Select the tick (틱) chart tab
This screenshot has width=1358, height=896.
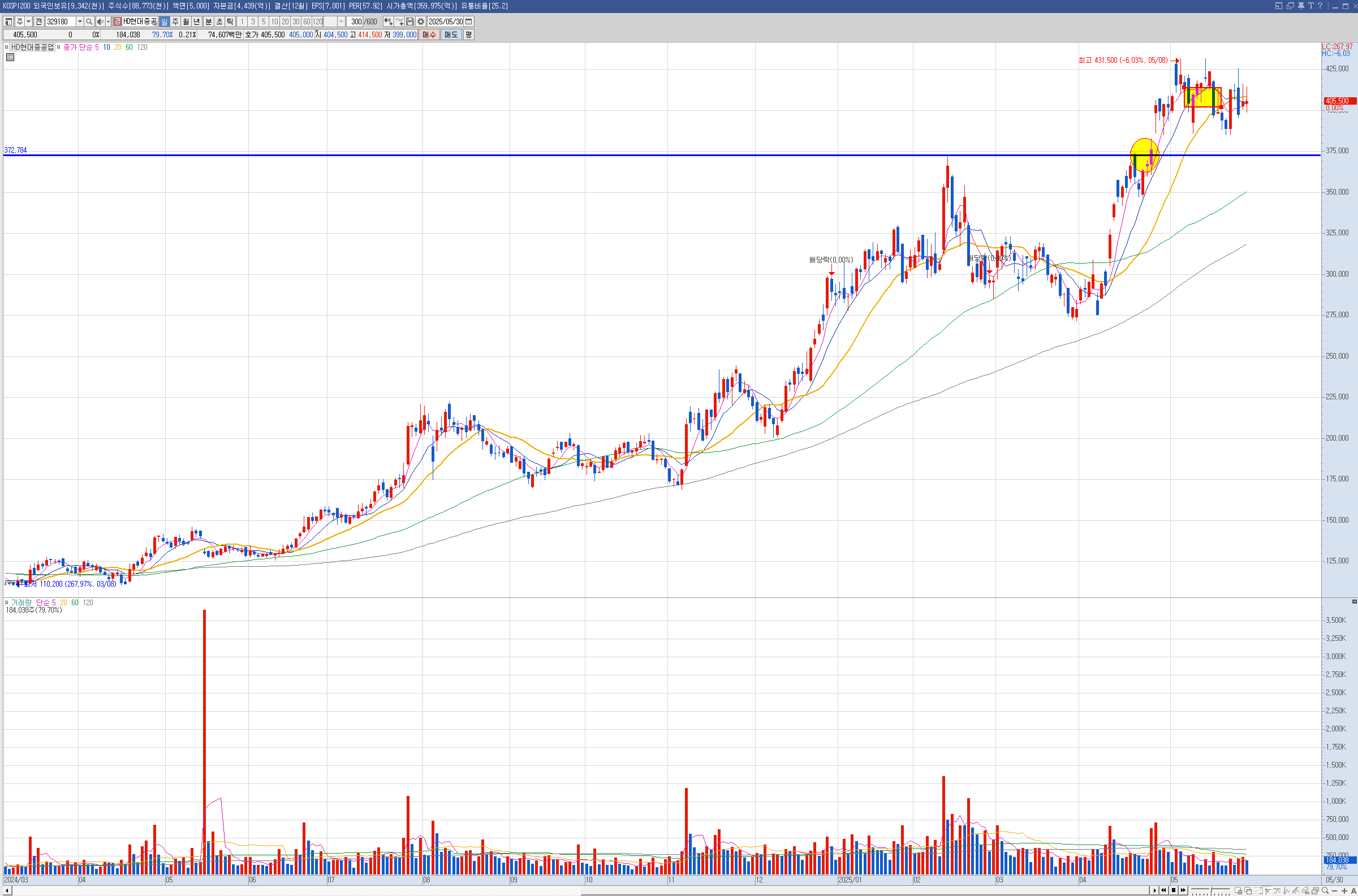230,21
